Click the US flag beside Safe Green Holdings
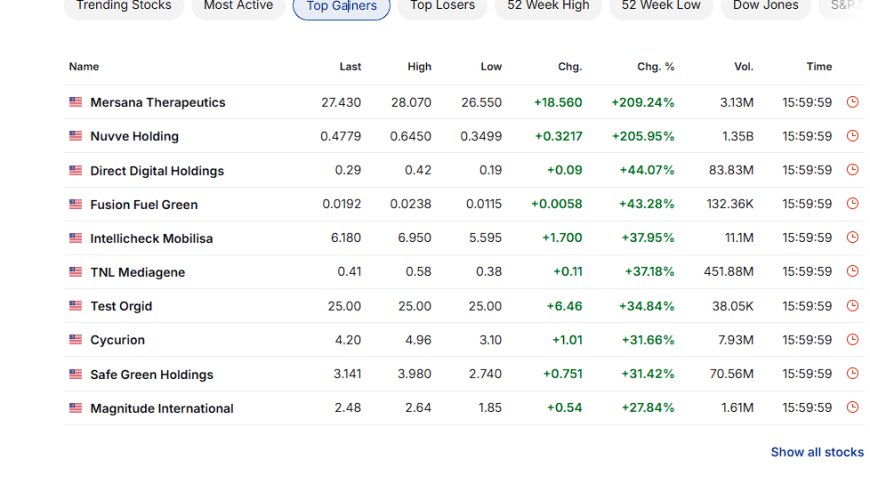Image resolution: width=870 pixels, height=492 pixels. coord(75,374)
